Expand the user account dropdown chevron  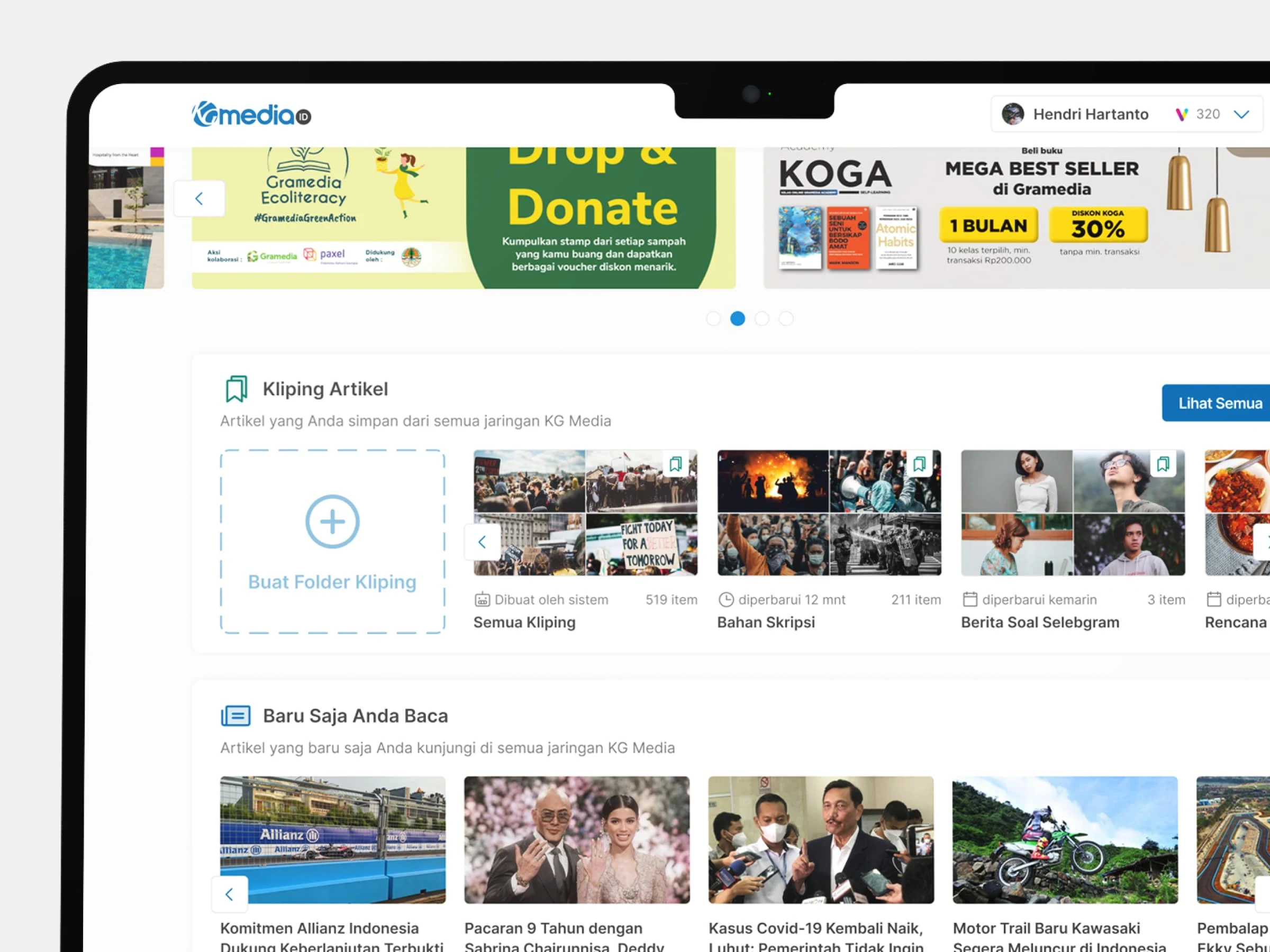(x=1241, y=114)
